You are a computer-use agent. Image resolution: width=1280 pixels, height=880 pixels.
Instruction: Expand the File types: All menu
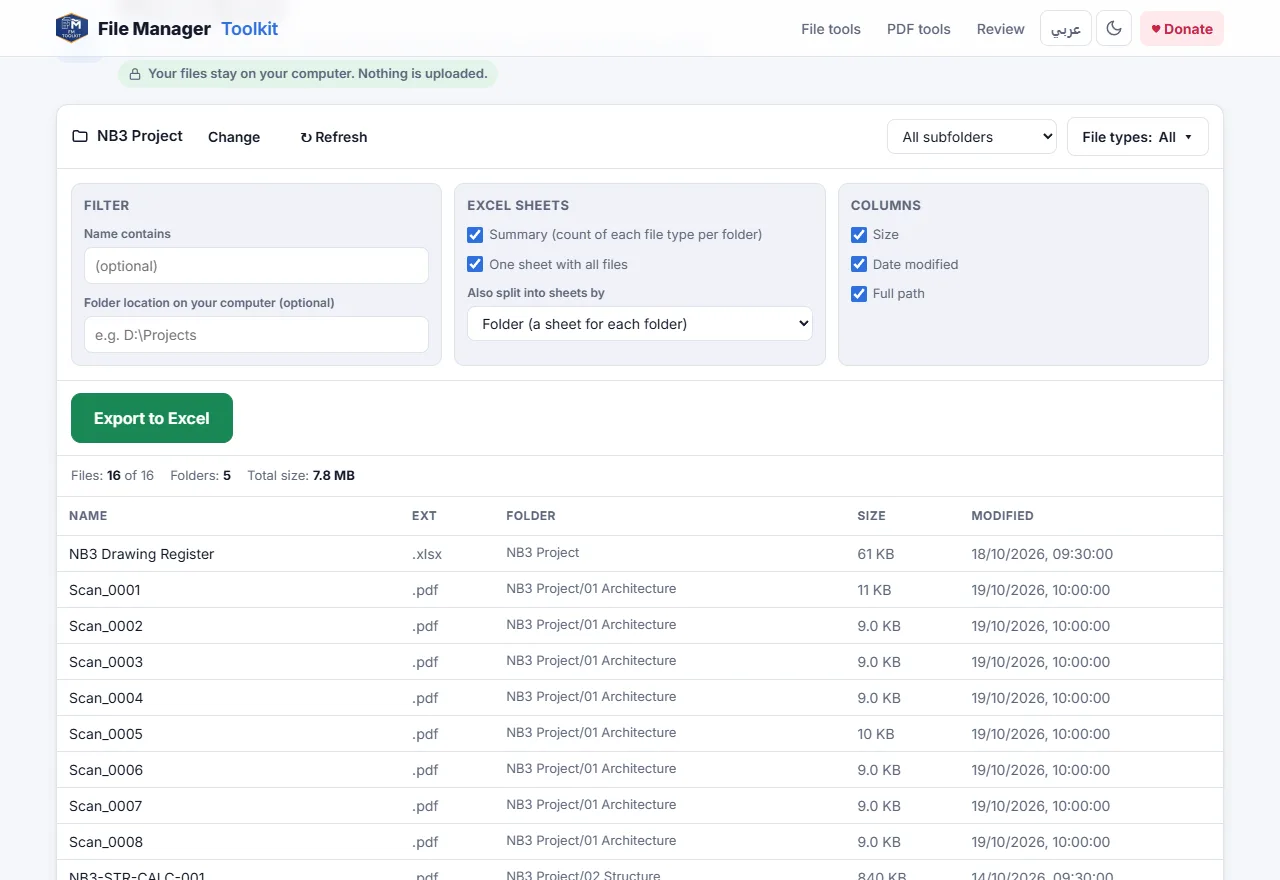pos(1138,137)
